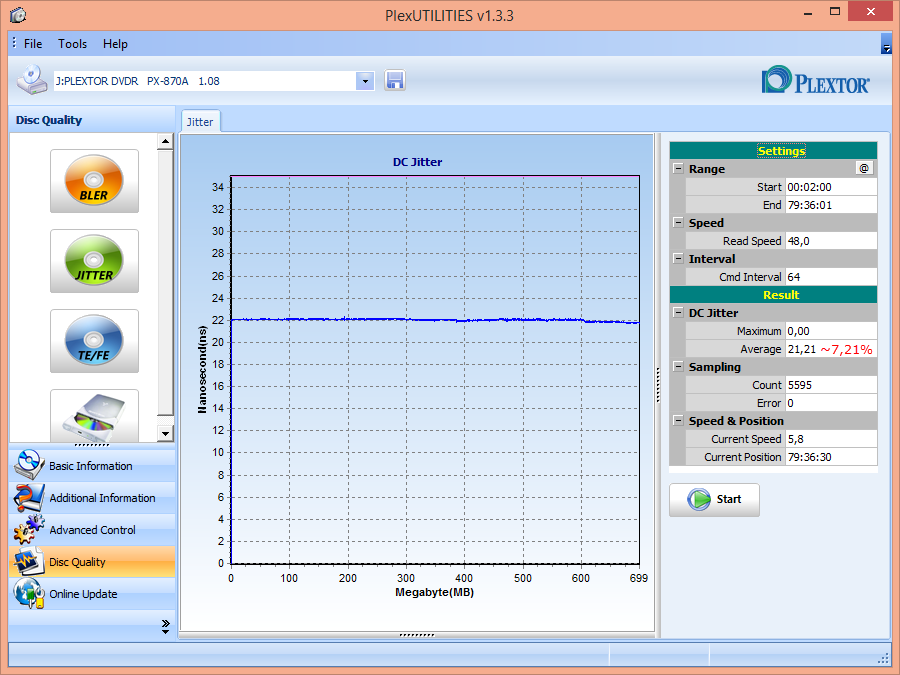Open the JITTER disc test

(x=94, y=261)
